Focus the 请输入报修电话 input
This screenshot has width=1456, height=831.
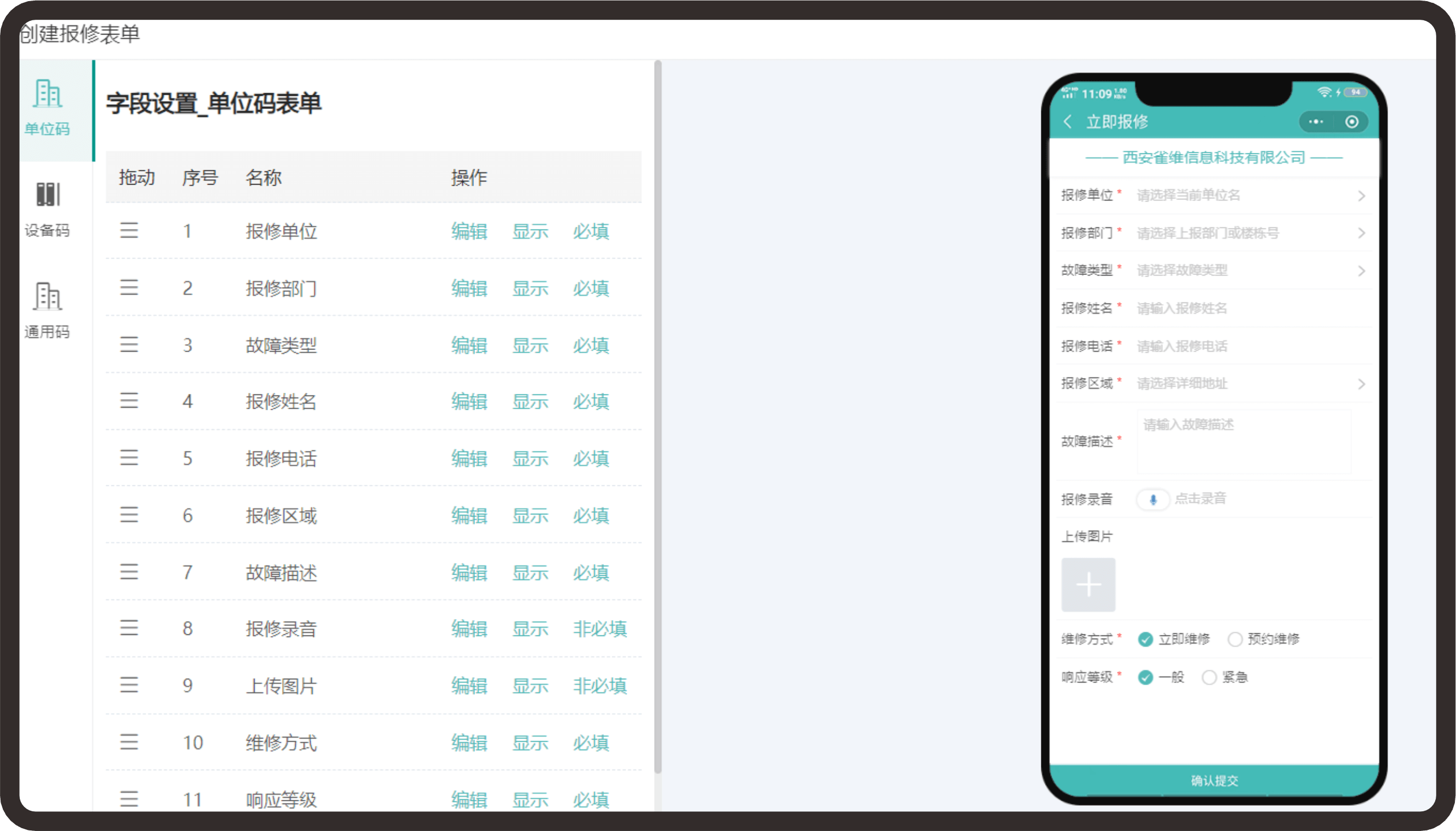pos(1182,346)
